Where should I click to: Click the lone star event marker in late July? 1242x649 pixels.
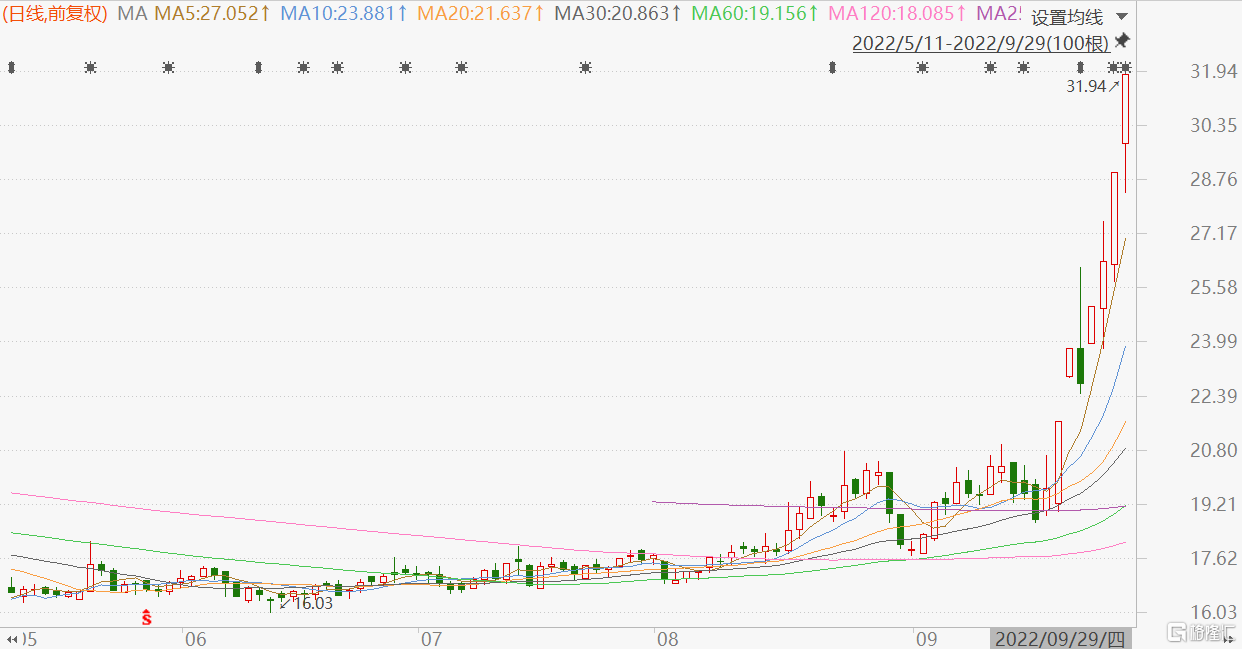click(x=585, y=68)
